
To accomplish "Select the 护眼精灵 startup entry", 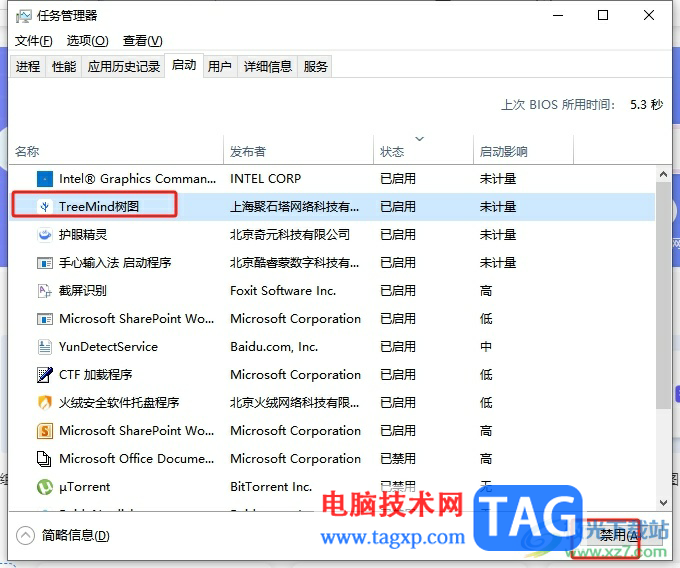I will tap(83, 235).
